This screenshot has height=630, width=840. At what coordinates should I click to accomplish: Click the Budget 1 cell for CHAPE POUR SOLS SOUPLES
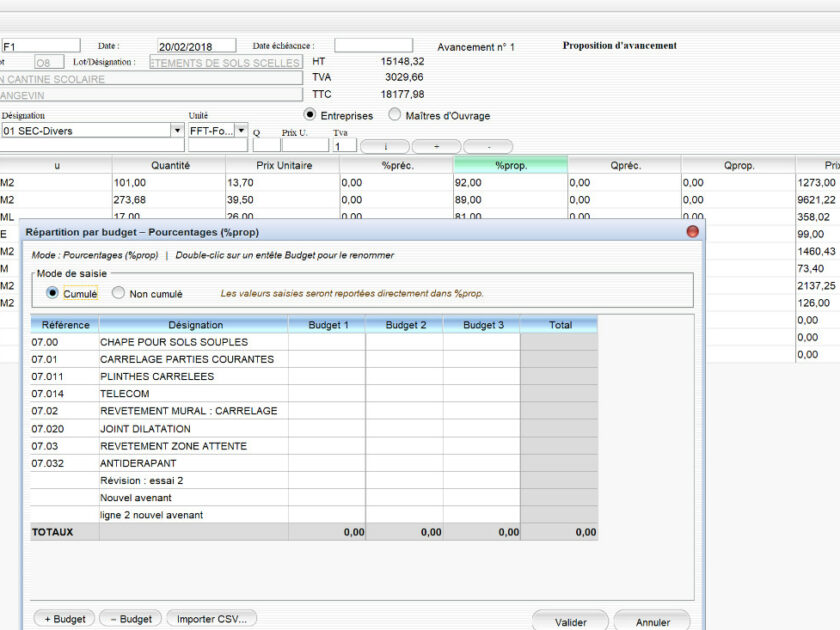coord(327,342)
